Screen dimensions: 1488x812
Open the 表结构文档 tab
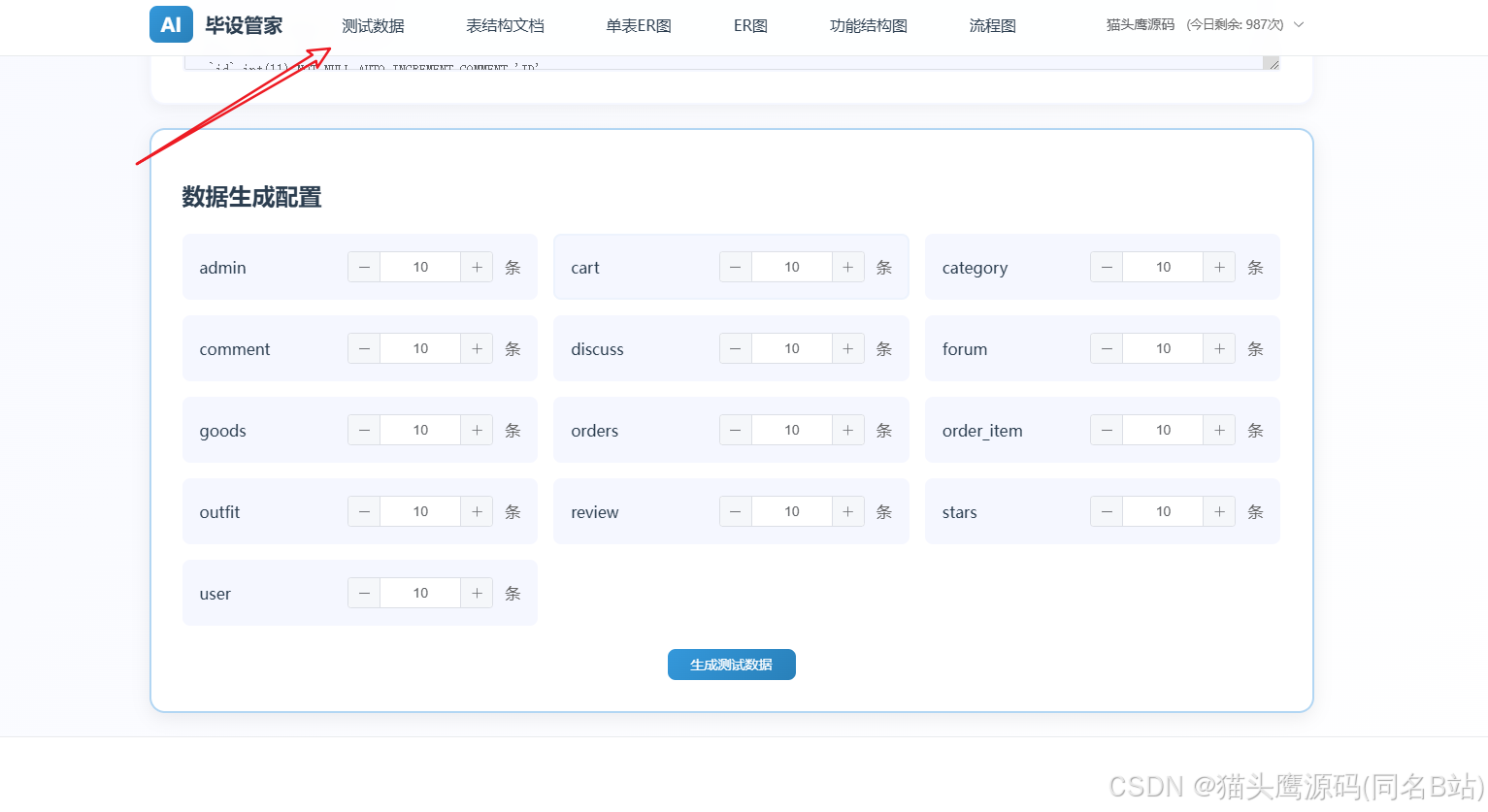[505, 26]
